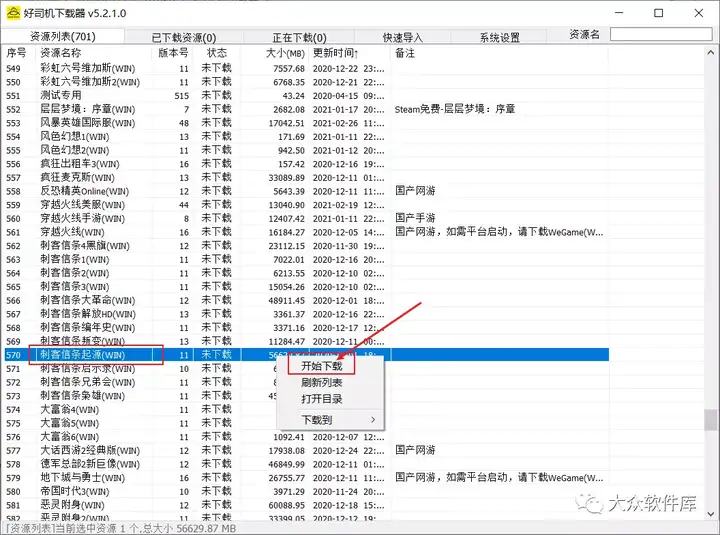Choose 打开目录 in the context menu
The height and width of the screenshot is (535, 720).
(x=322, y=399)
